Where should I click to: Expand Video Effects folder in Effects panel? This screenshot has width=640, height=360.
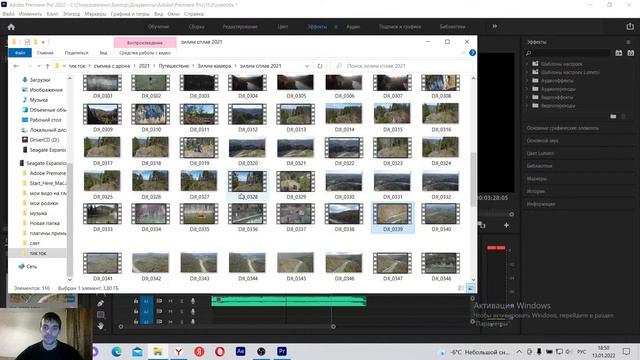click(x=527, y=97)
